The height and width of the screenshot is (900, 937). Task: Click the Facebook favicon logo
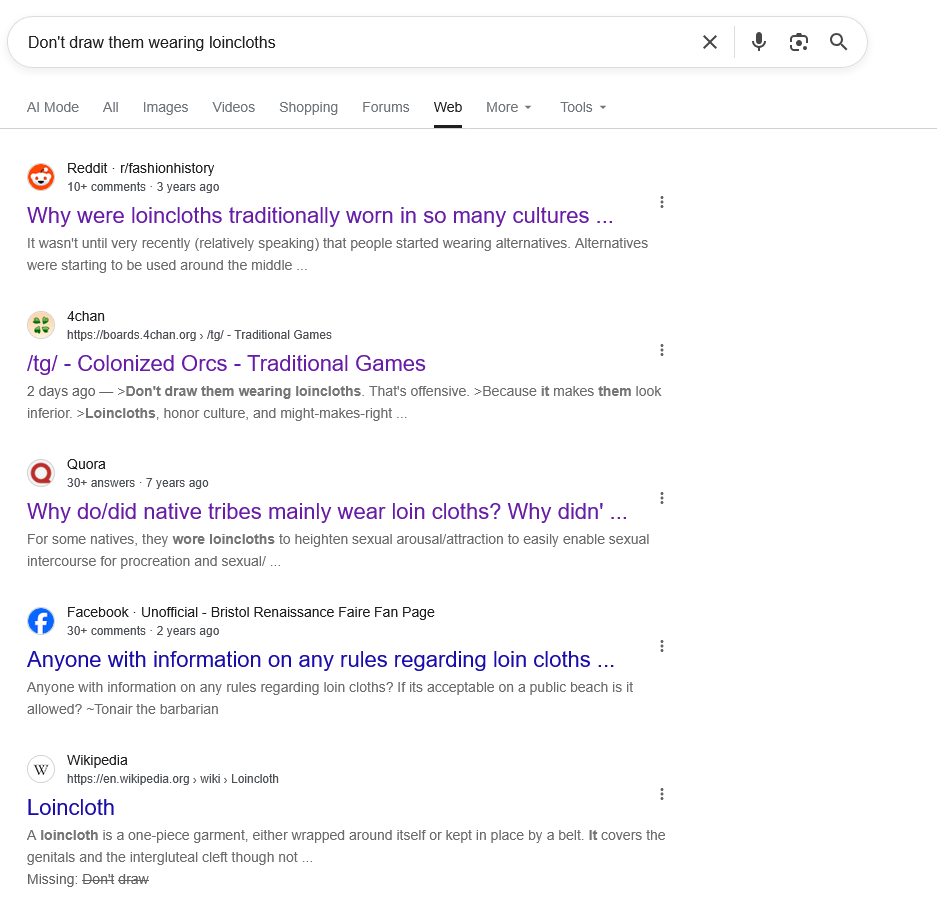41,621
